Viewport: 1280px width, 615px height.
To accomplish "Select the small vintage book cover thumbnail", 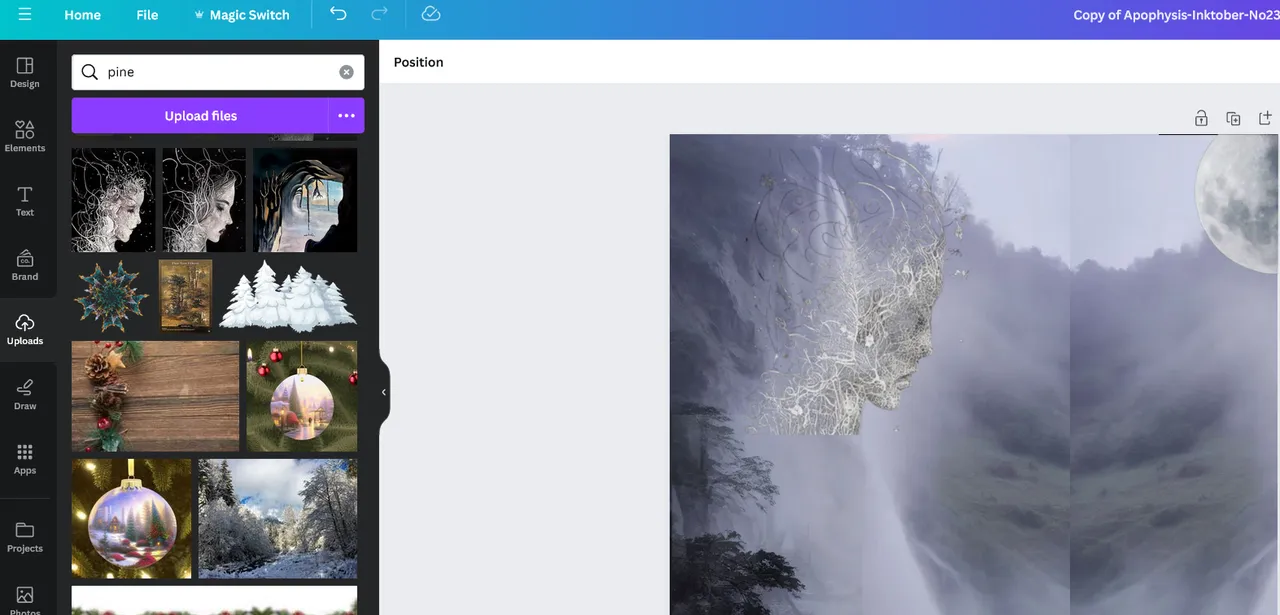I will (185, 296).
